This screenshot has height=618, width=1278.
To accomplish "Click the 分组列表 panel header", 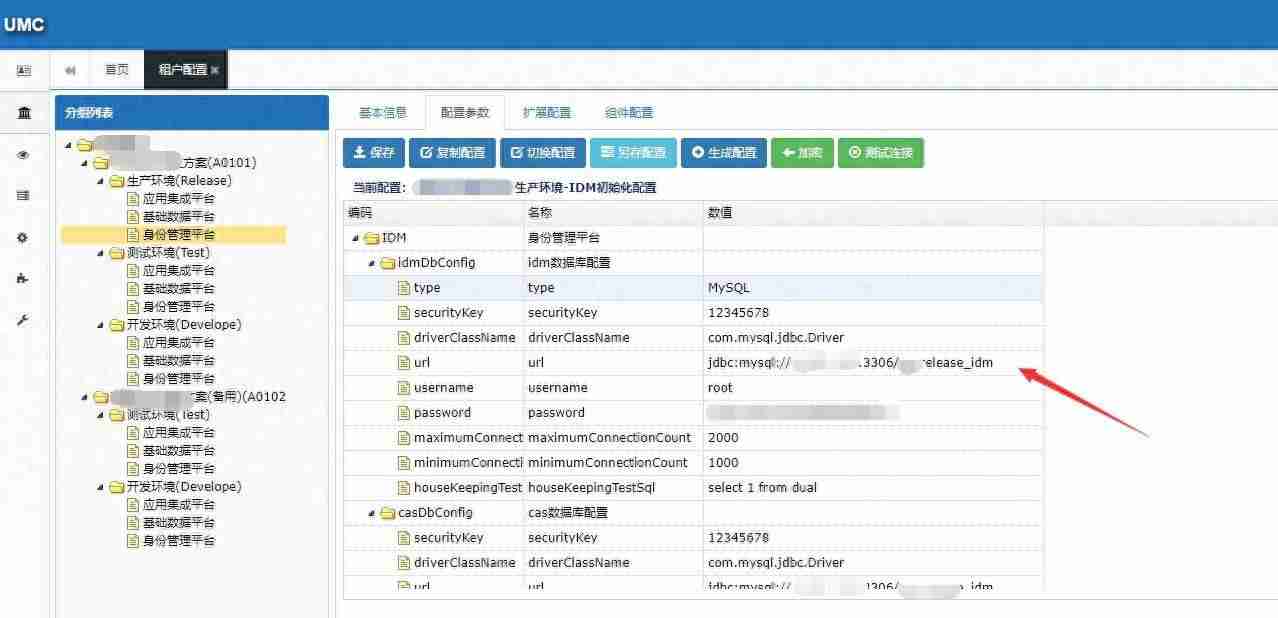I will click(191, 113).
